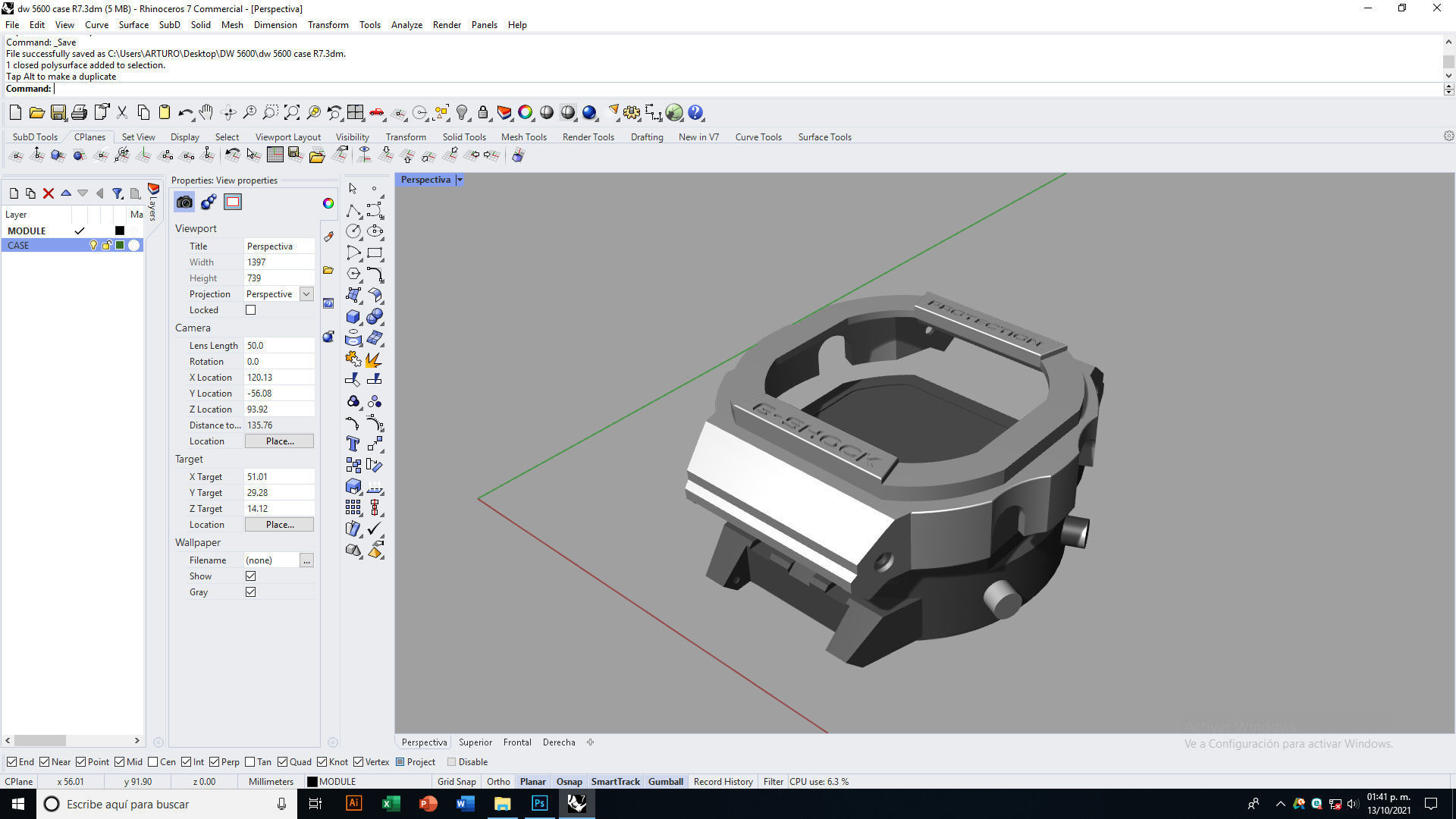Click the layer filter funnel icon
Image resolution: width=1456 pixels, height=819 pixels.
[x=118, y=193]
